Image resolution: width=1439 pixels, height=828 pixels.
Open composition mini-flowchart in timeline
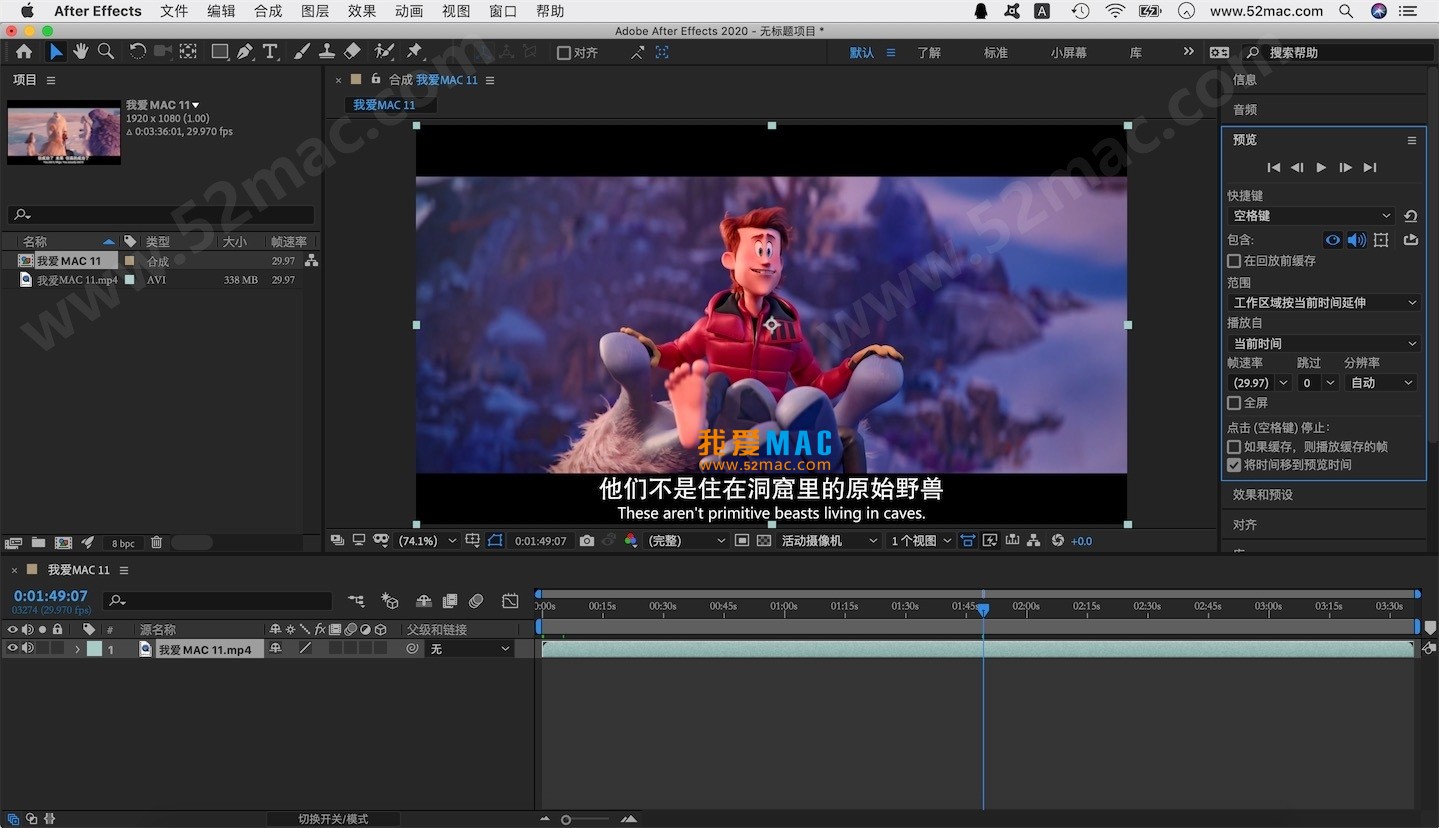(356, 601)
